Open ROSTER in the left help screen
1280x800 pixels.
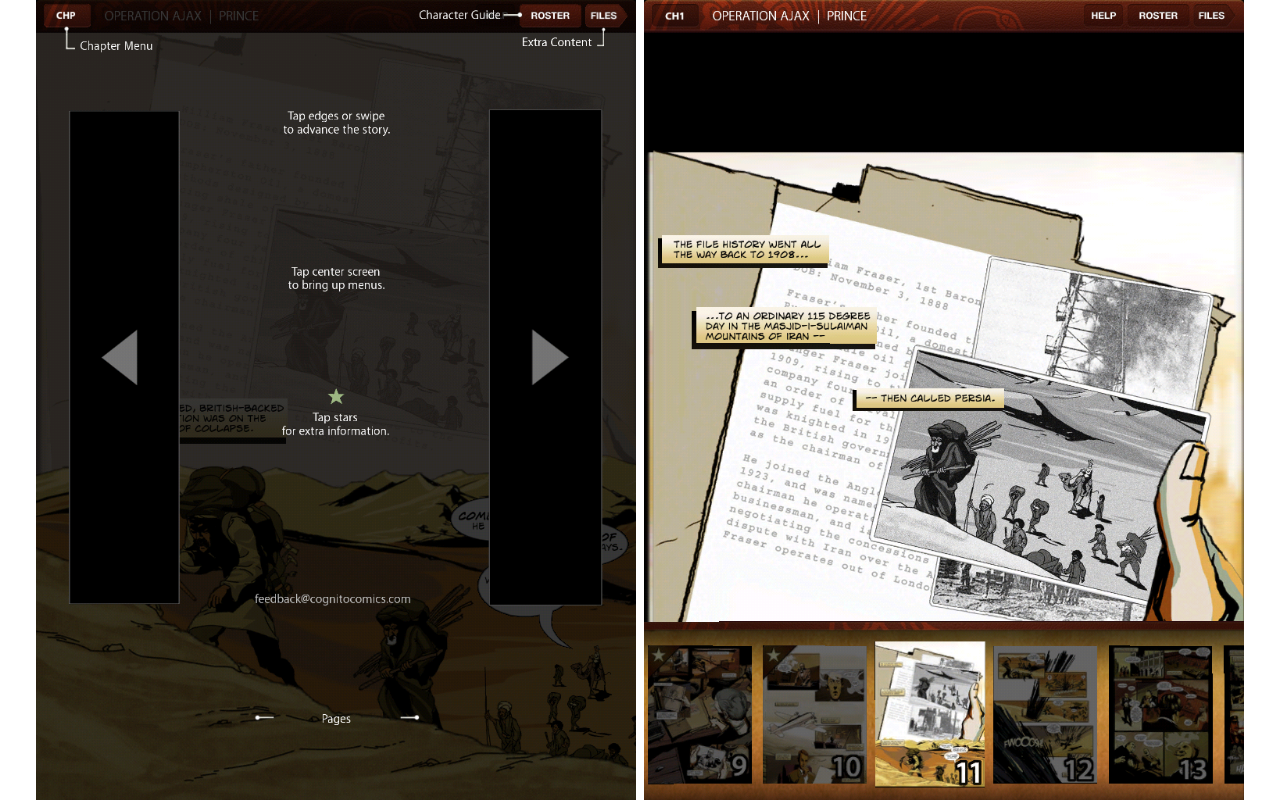tap(550, 16)
